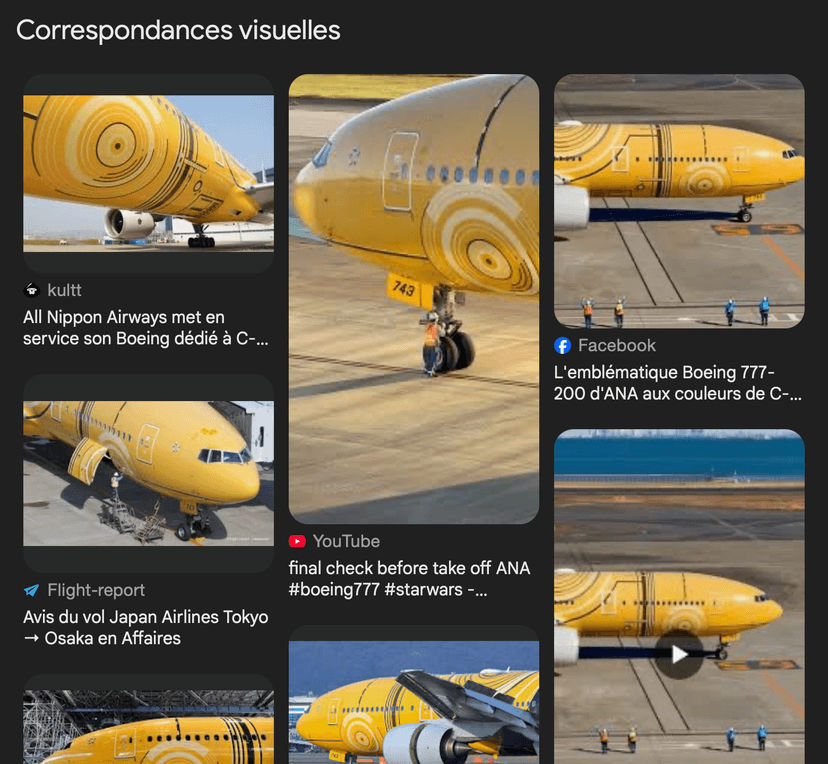Click the 'Correspondances visuelles' heading
Viewport: 828px width, 764px height.
click(x=178, y=30)
